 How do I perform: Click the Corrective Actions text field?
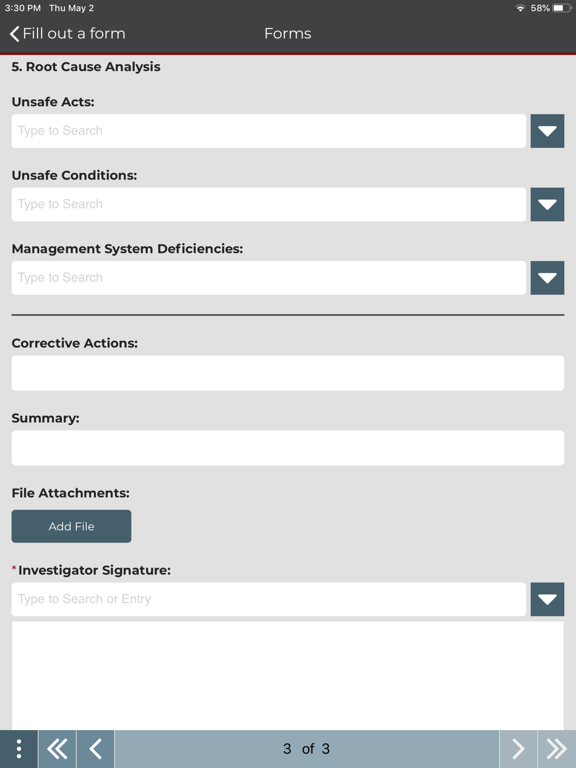288,373
